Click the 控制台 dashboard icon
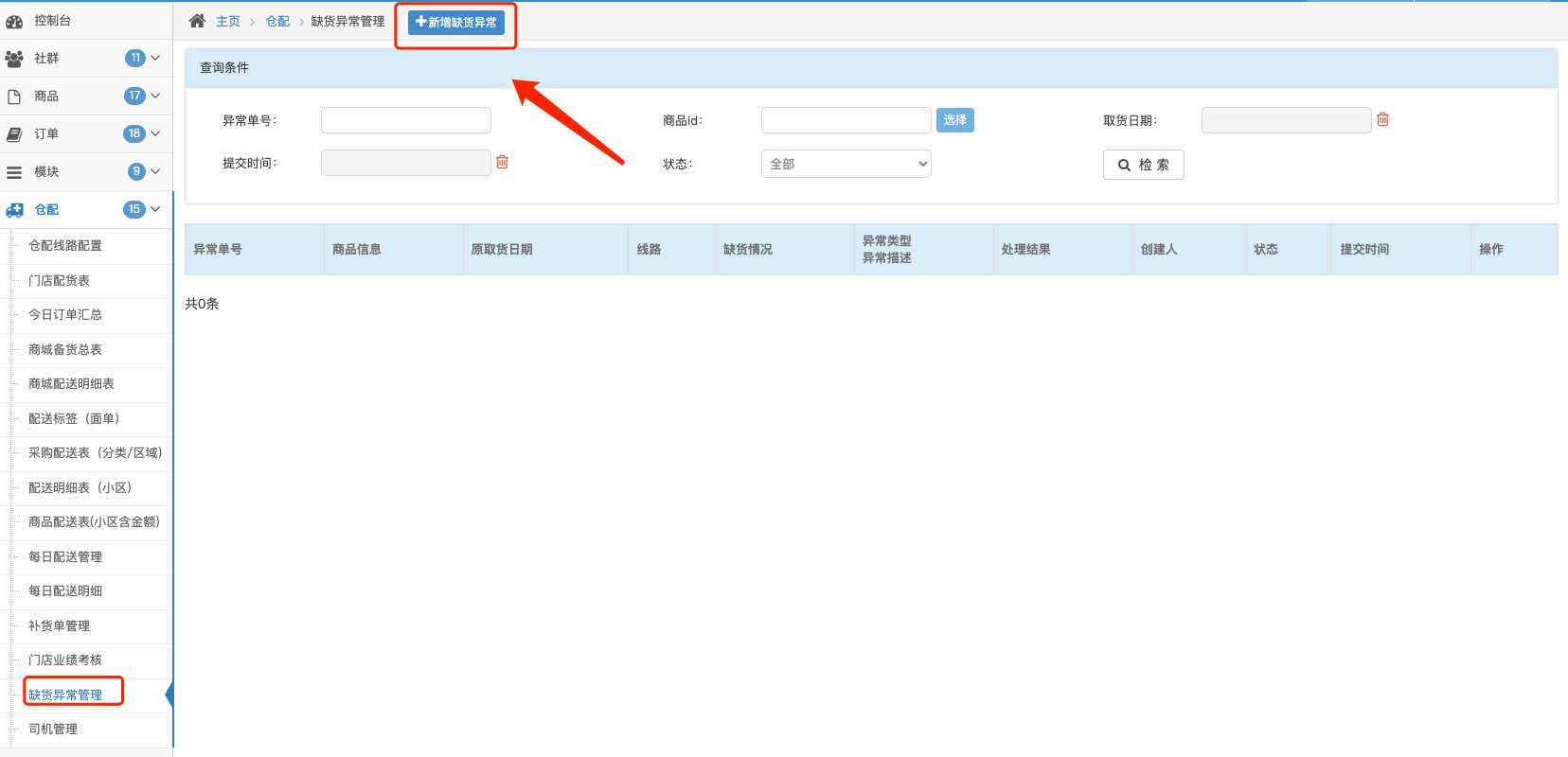 point(14,21)
